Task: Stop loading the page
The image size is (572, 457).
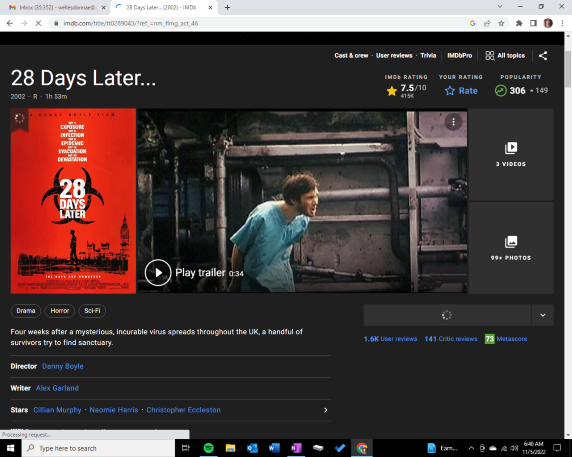Action: click(x=38, y=23)
